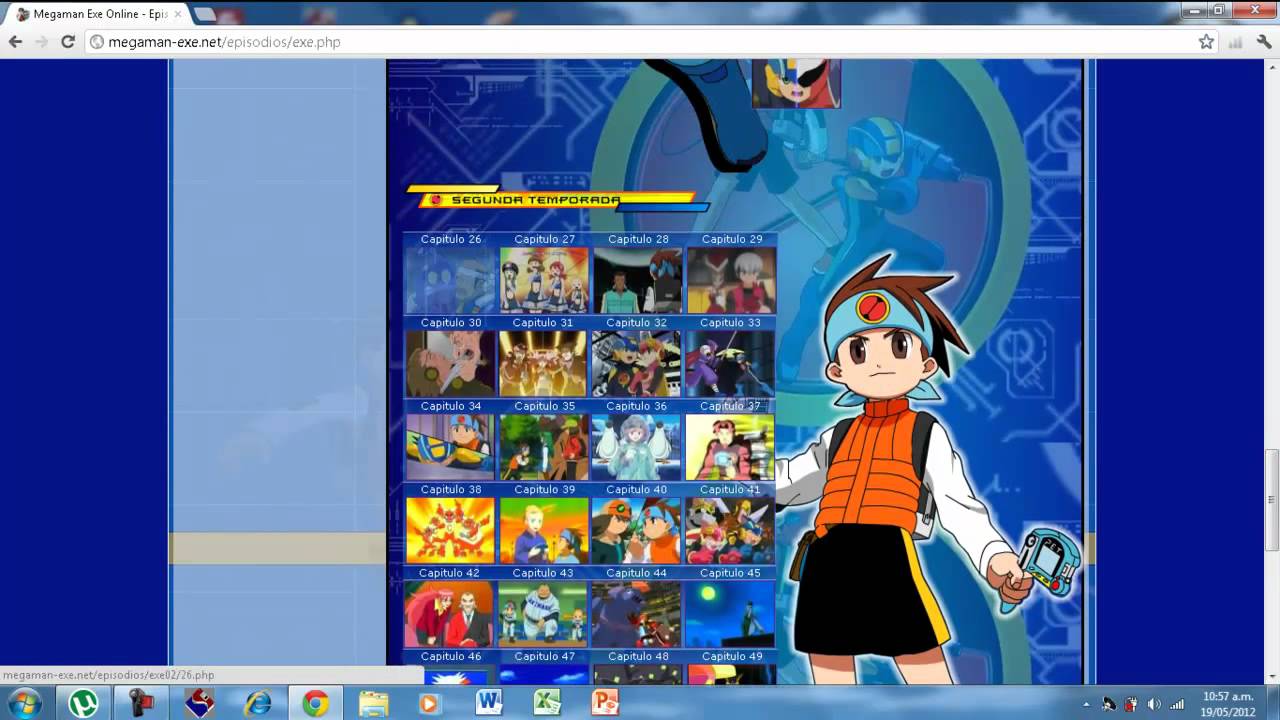Open Capitulo 42 episode thumbnail

450,614
